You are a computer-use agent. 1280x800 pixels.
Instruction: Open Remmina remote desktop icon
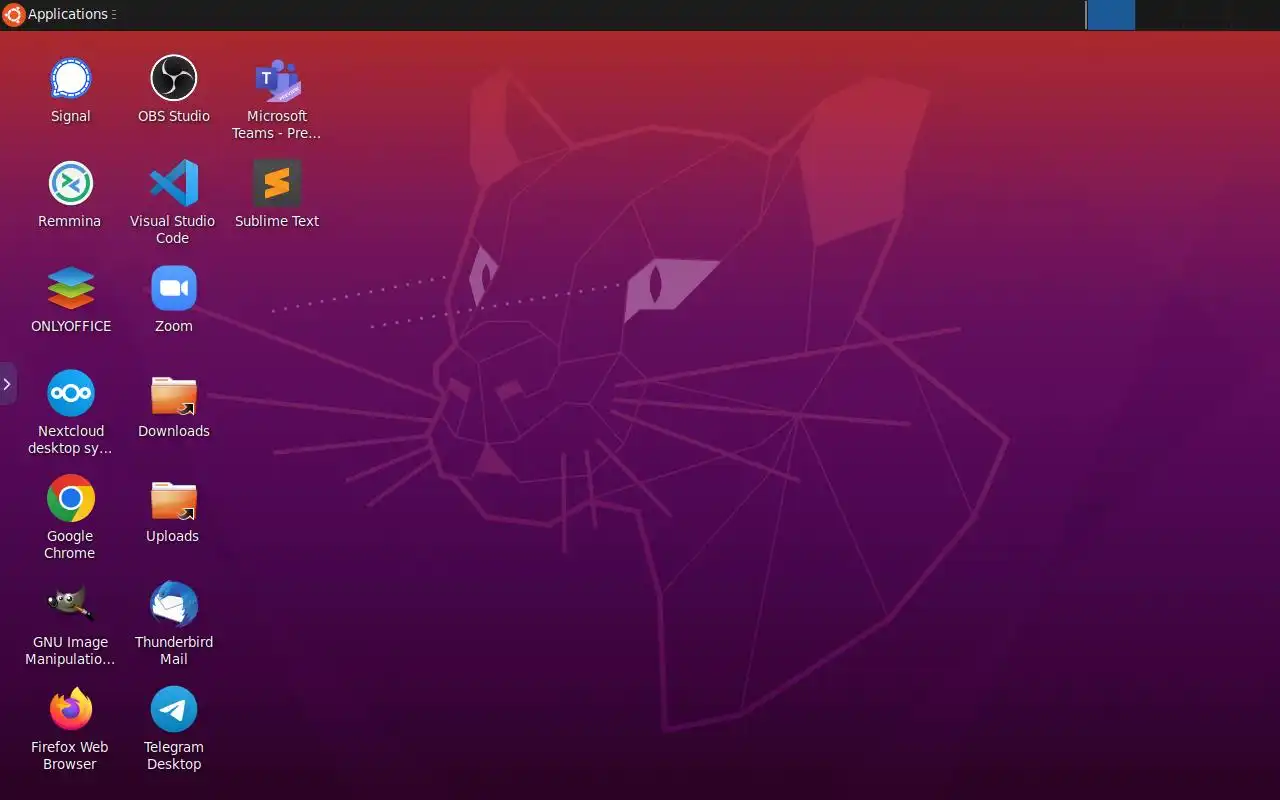(70, 184)
